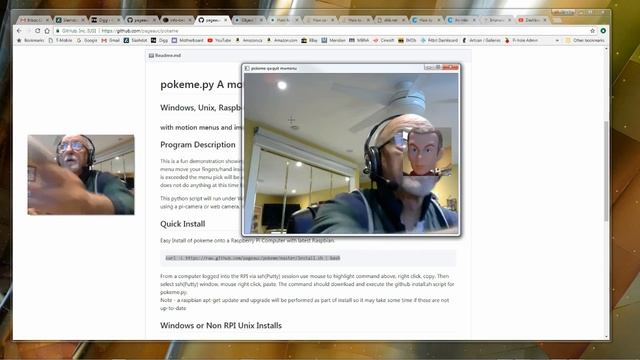Open the Bookmarks star shortcut in bookmarks bar
Viewport: 640px width, 360px height.
point(30,40)
